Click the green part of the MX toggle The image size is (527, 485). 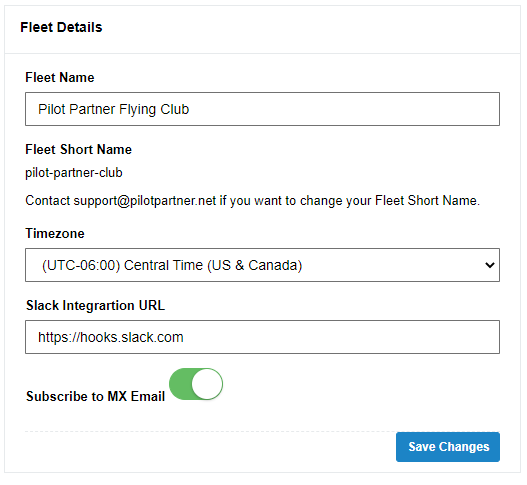(x=180, y=384)
